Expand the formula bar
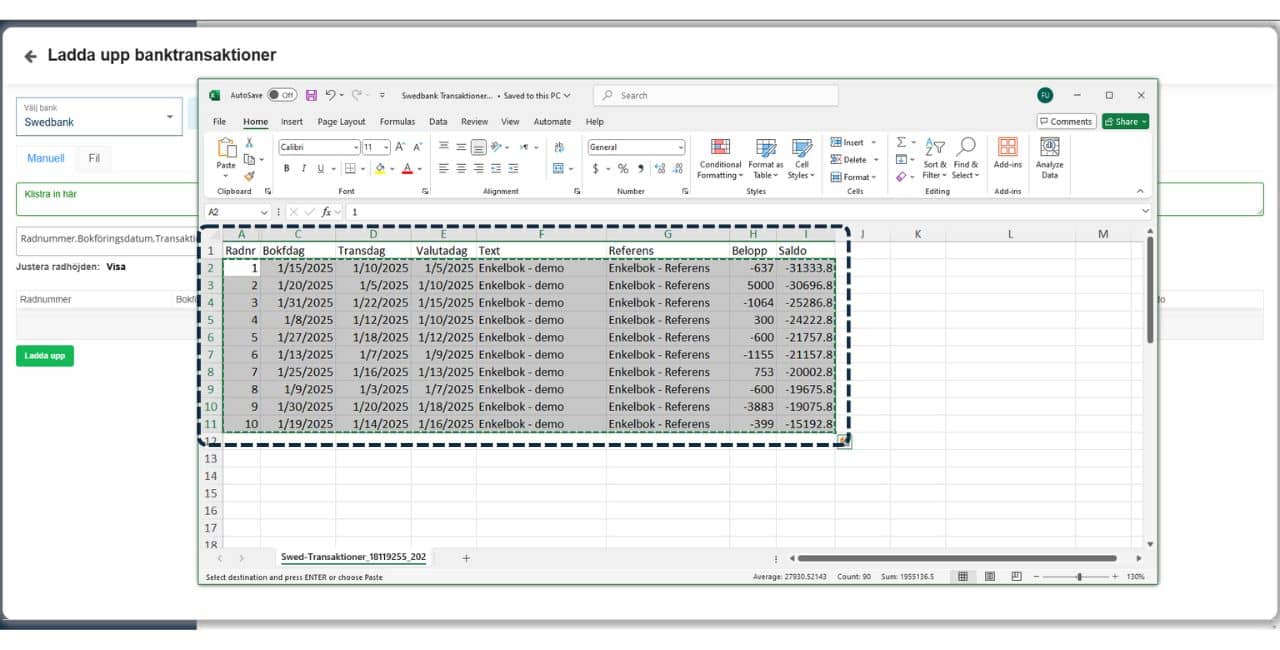 point(1145,212)
